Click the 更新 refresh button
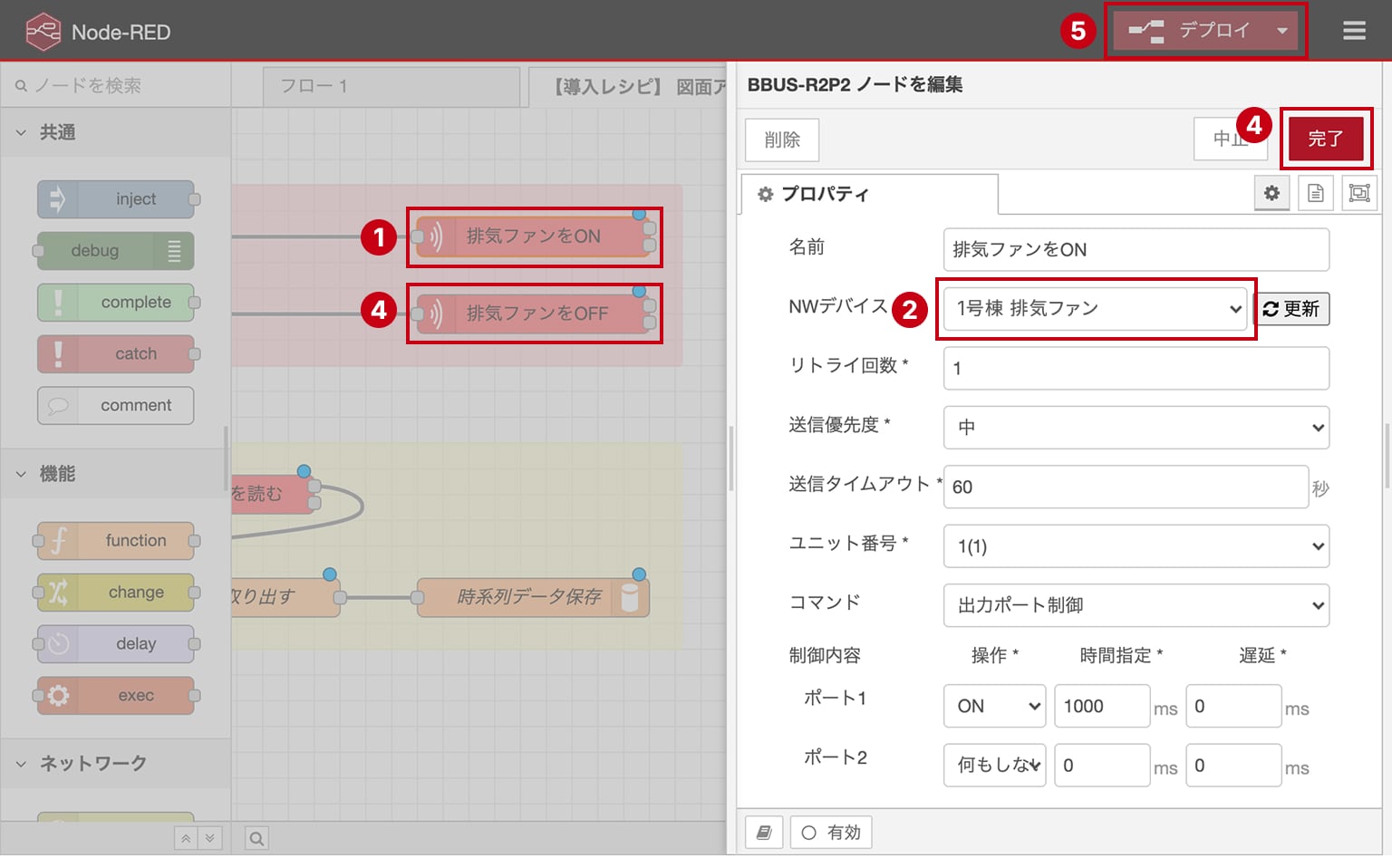This screenshot has width=1392, height=868. pyautogui.click(x=1291, y=309)
